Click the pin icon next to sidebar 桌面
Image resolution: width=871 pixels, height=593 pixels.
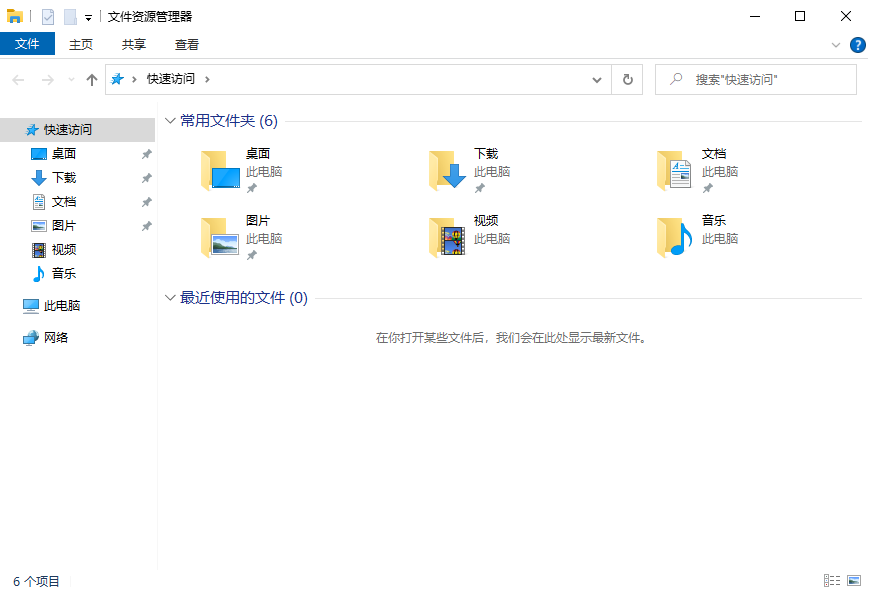tap(146, 154)
